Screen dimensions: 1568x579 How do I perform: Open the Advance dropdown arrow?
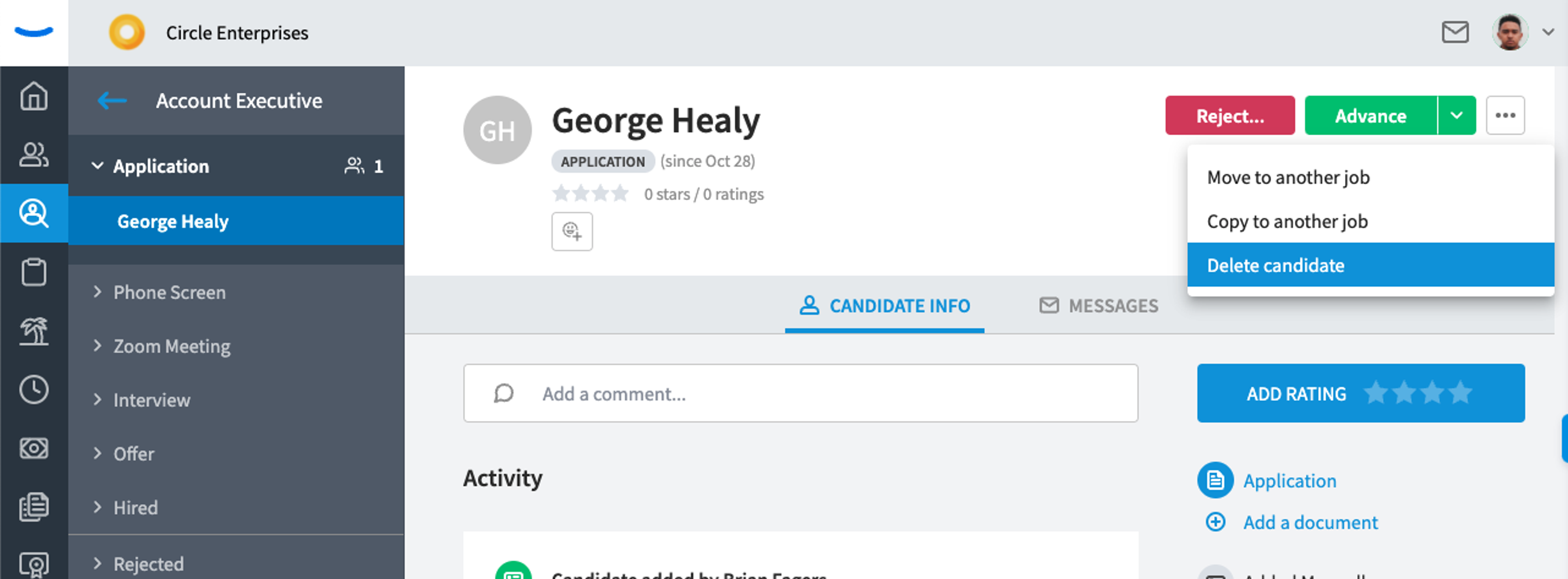point(1456,115)
